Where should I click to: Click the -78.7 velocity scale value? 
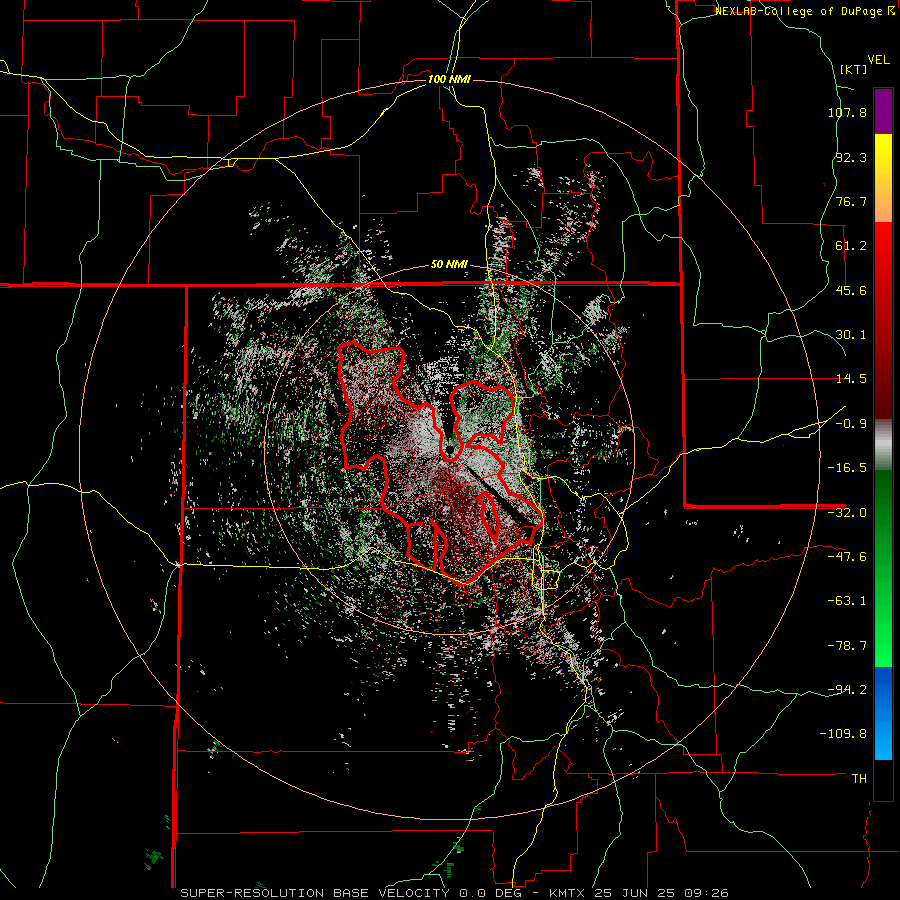click(847, 646)
